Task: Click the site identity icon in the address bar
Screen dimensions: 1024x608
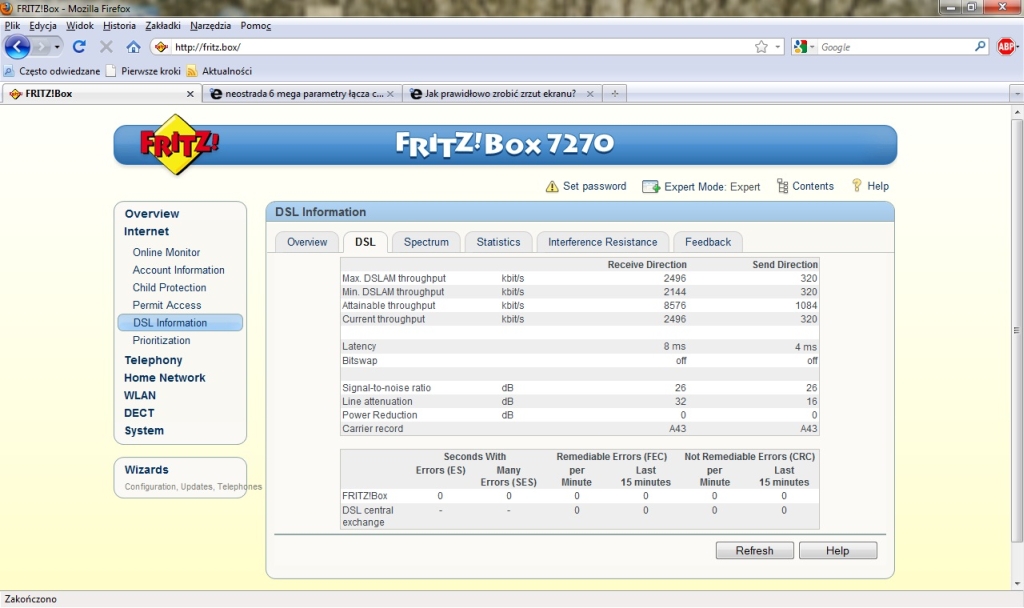Action: point(161,47)
